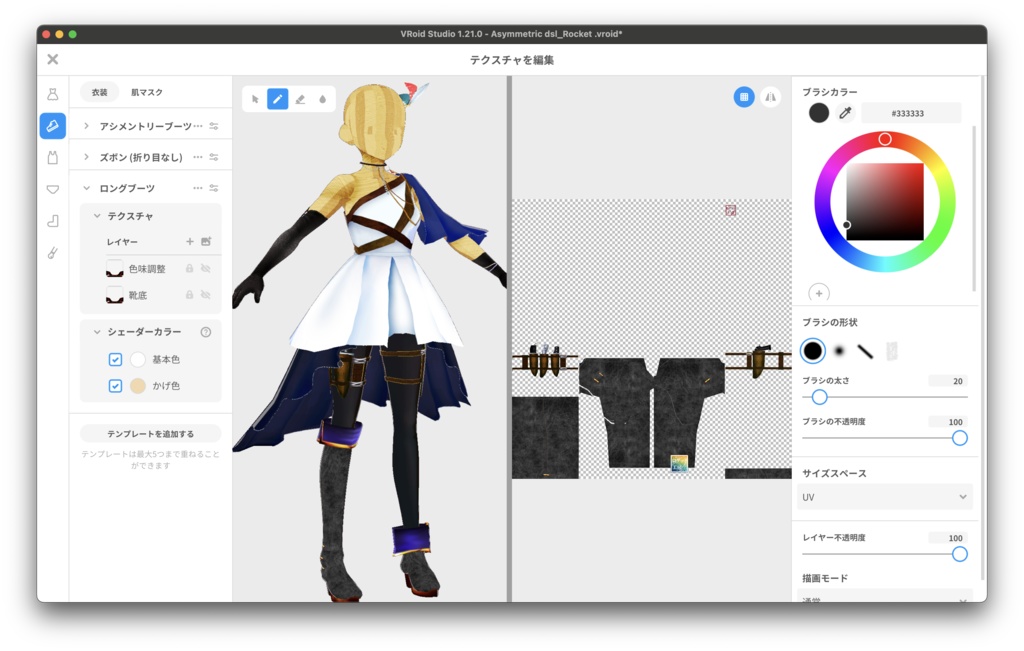Click the テンプレートを追加する button
Viewport: 1024px width, 651px height.
point(150,433)
